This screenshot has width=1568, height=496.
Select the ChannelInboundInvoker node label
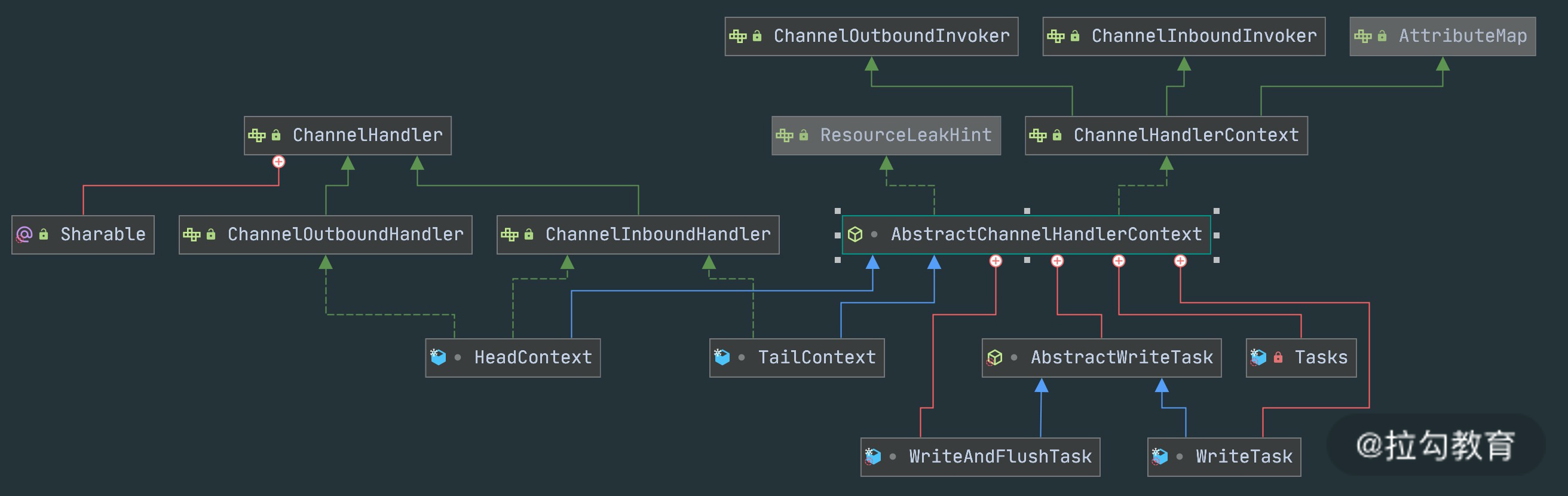click(1204, 36)
